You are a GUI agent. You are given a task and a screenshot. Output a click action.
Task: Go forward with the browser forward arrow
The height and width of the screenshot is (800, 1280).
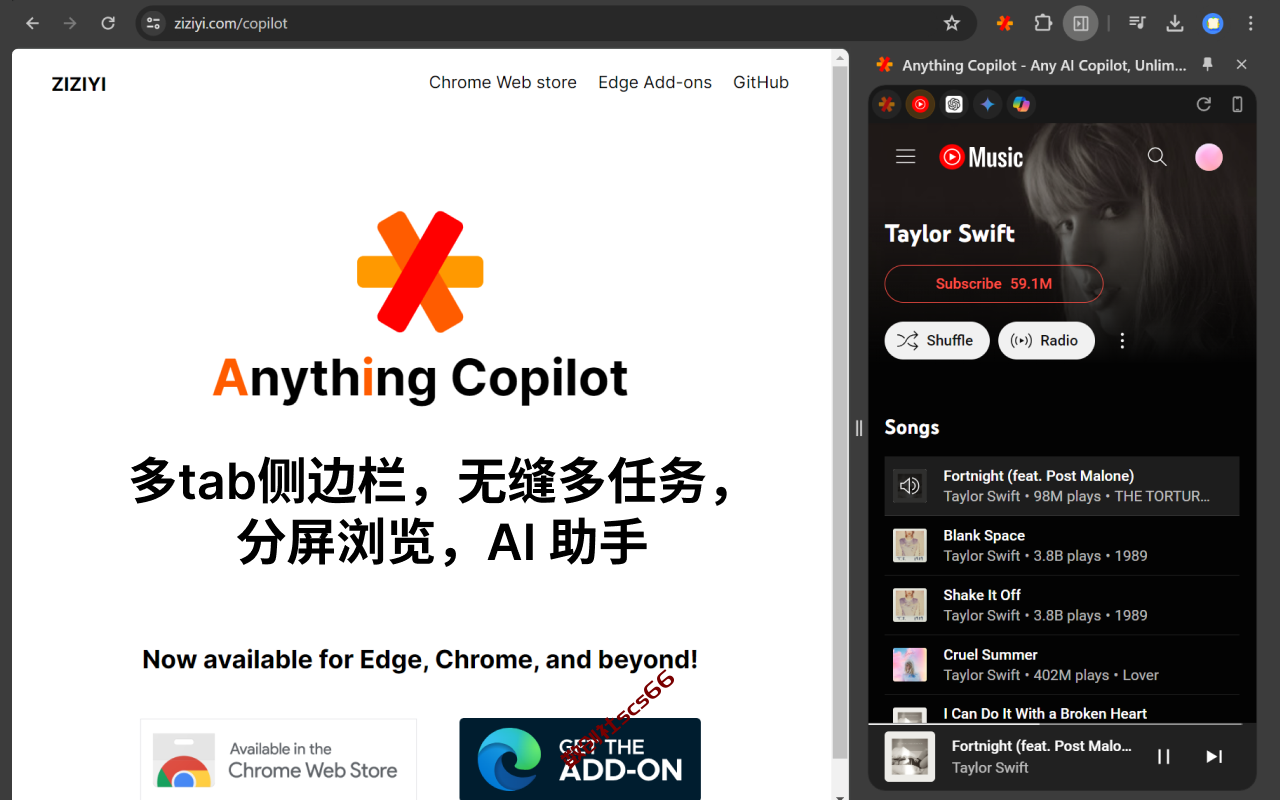(70, 23)
